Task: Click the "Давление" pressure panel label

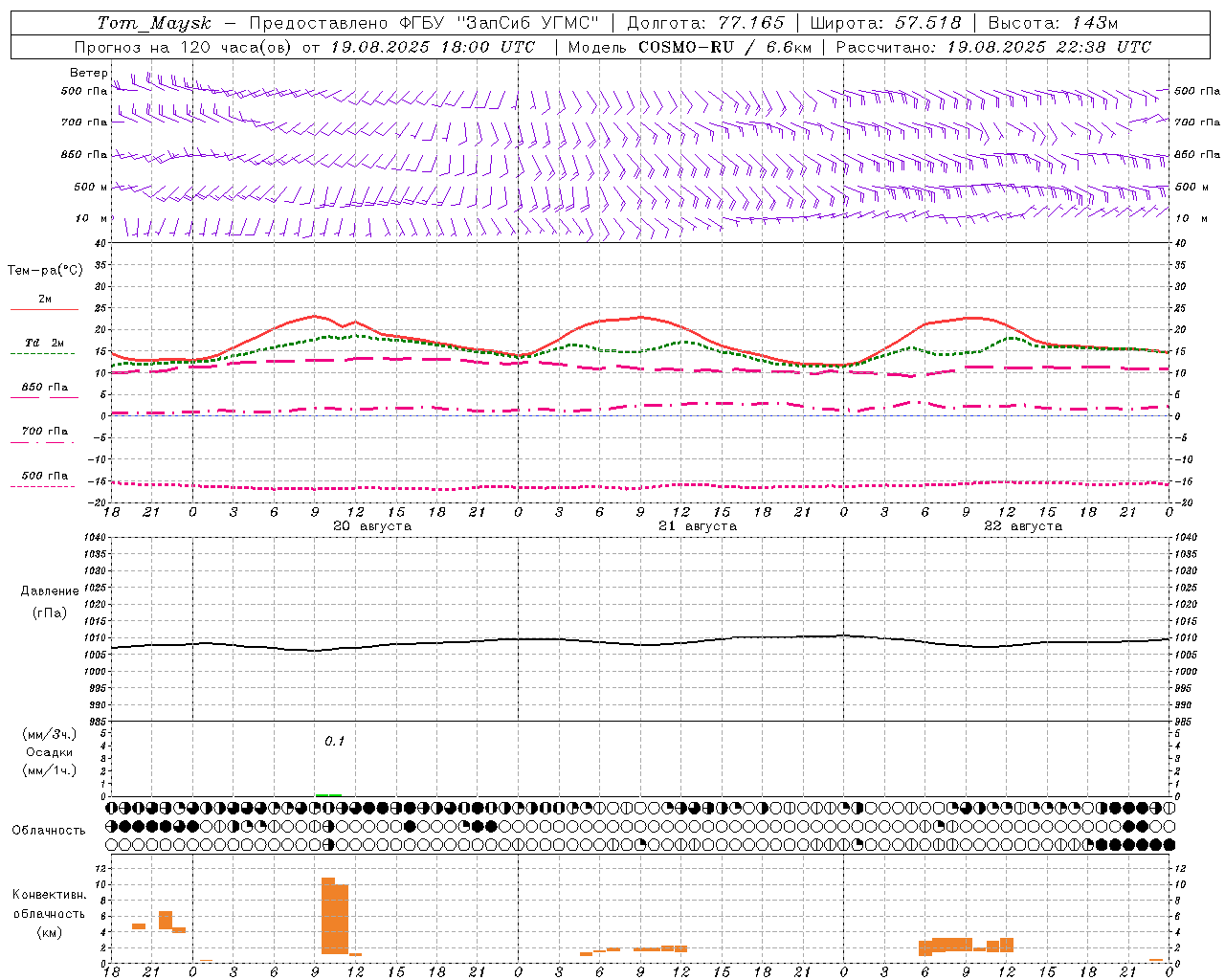Action: pos(50,591)
